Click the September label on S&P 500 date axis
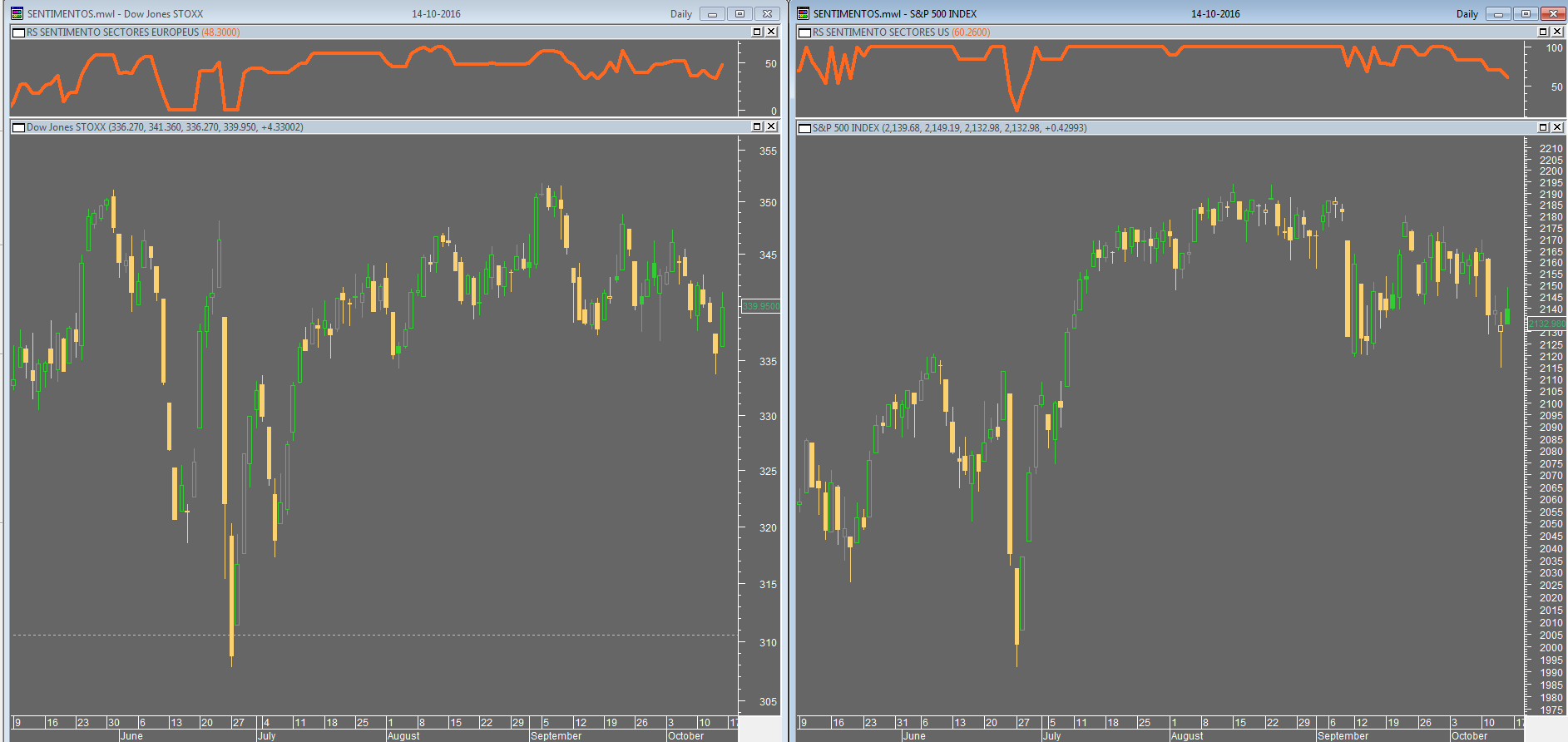1568x742 pixels. [x=1343, y=736]
